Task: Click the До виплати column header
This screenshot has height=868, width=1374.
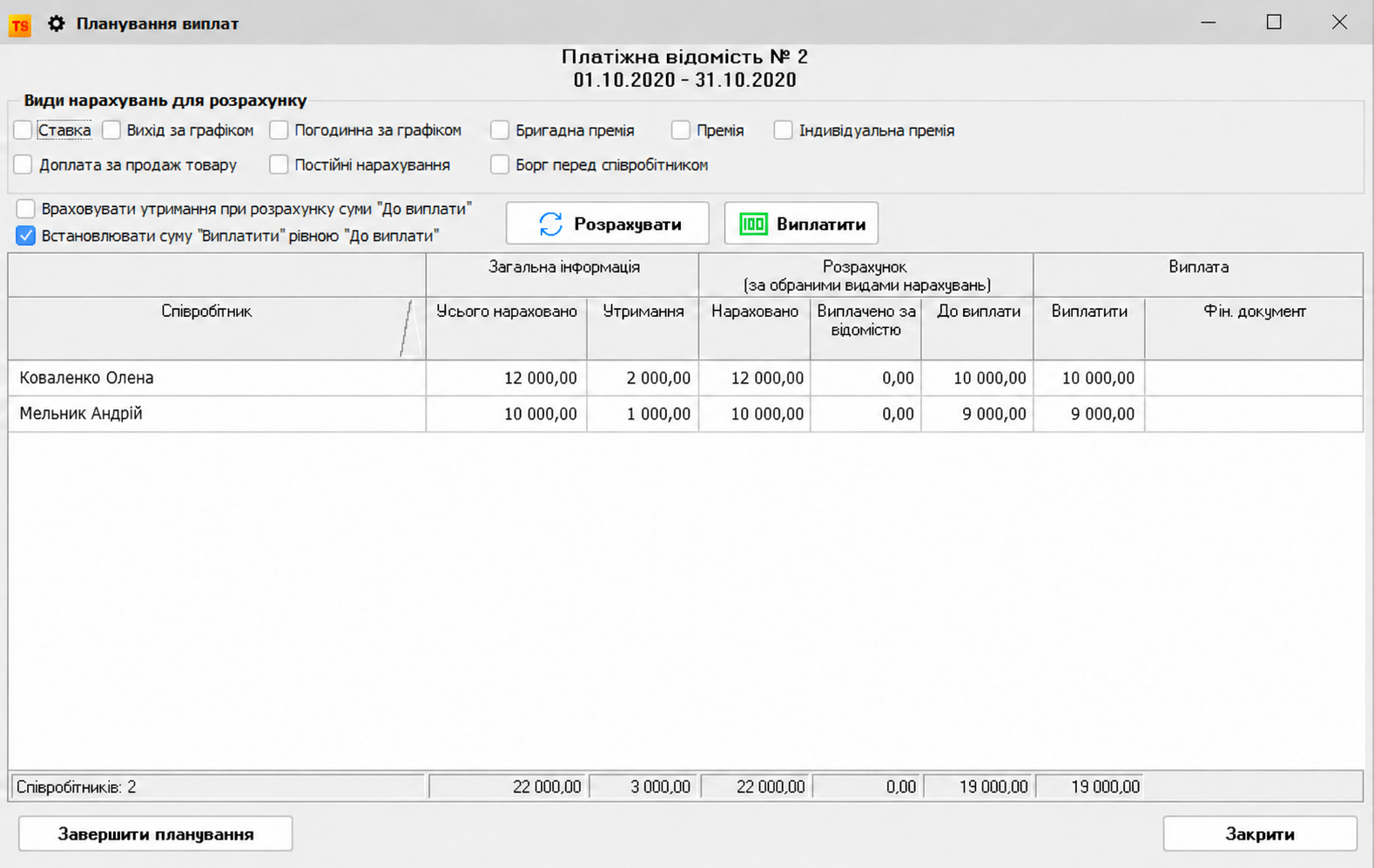Action: (x=978, y=328)
